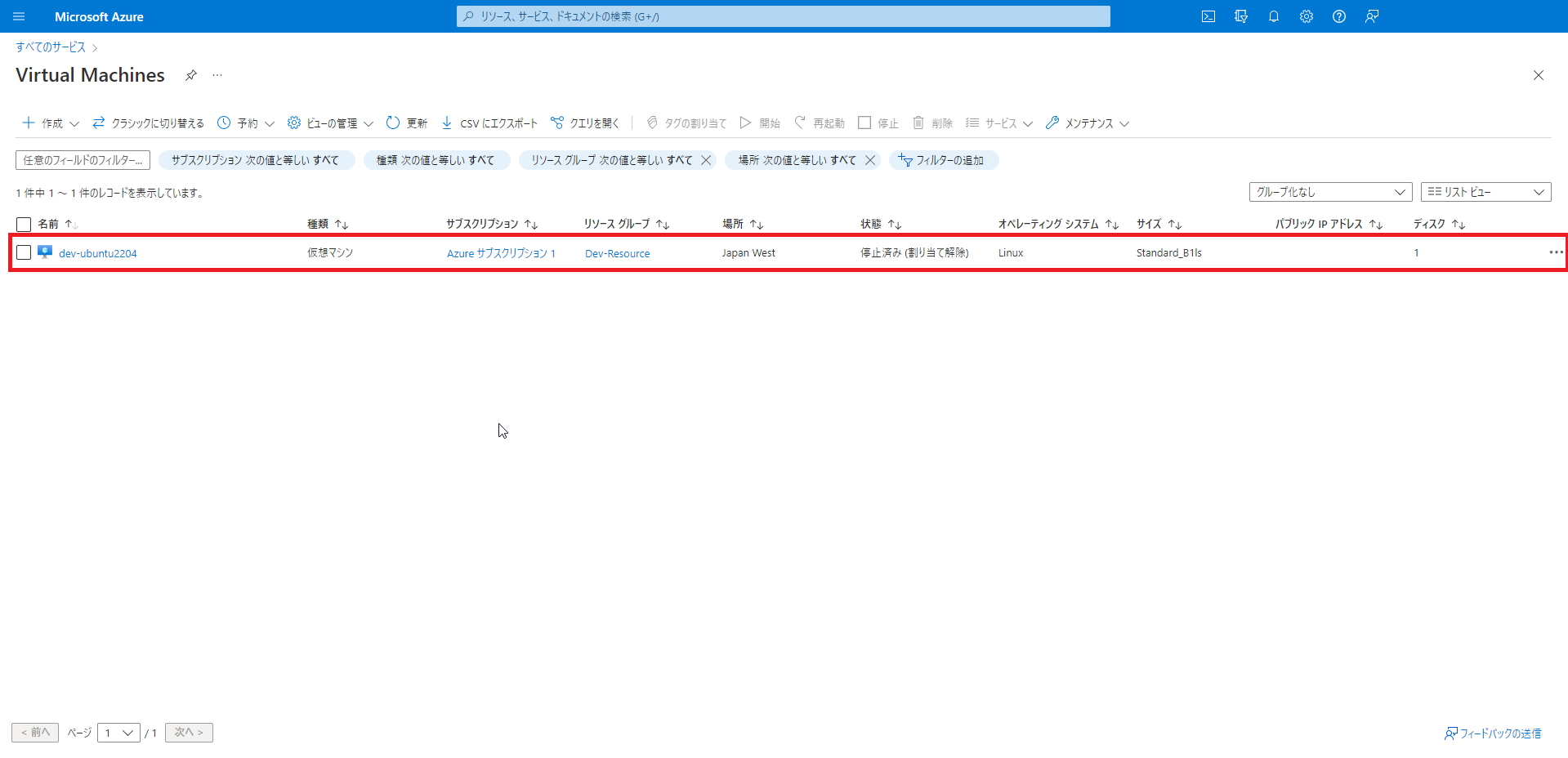Open the feedback icon in top bar
The width and height of the screenshot is (1568, 758).
click(x=1372, y=16)
